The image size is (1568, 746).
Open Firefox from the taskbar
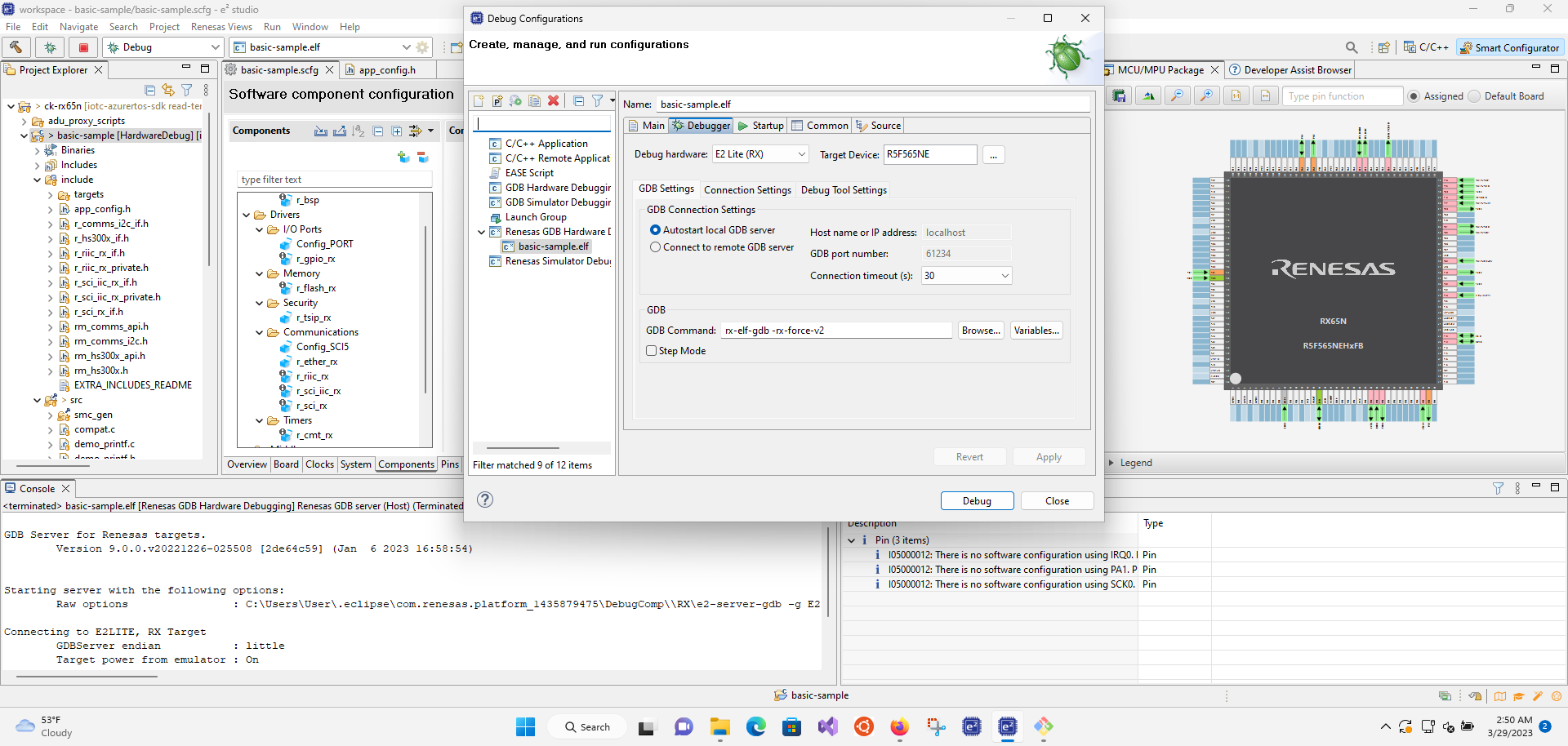(x=900, y=726)
